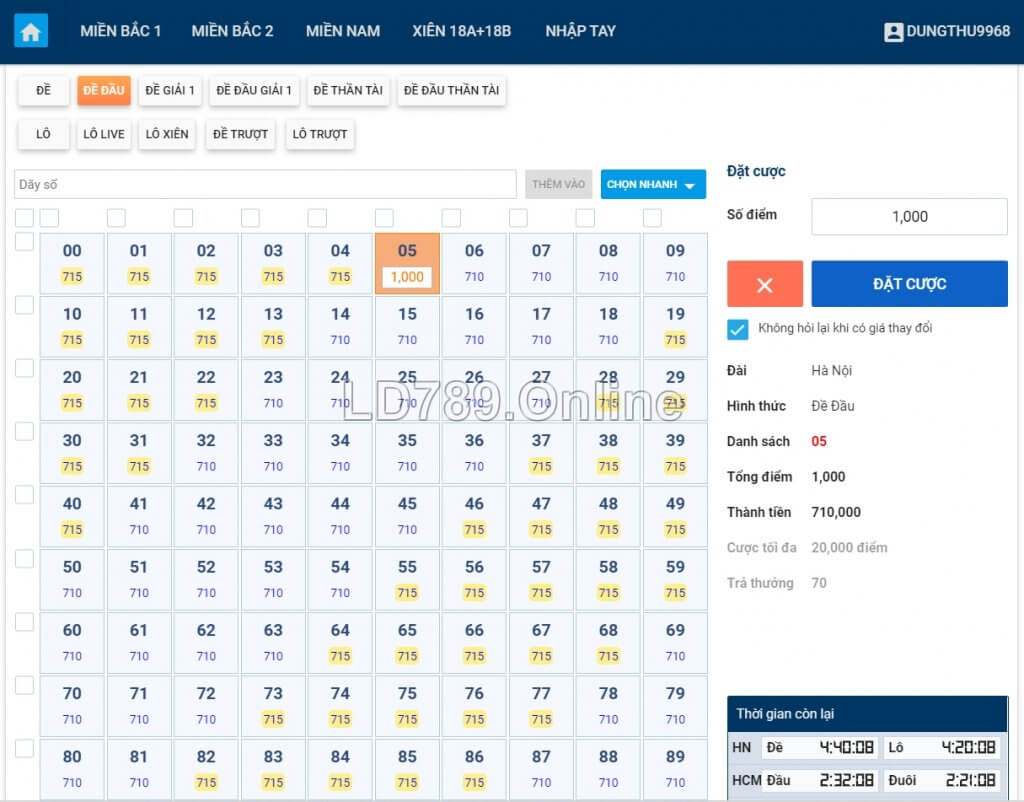1024x802 pixels.
Task: Expand the CHỌN NHANH dropdown
Action: coord(653,184)
